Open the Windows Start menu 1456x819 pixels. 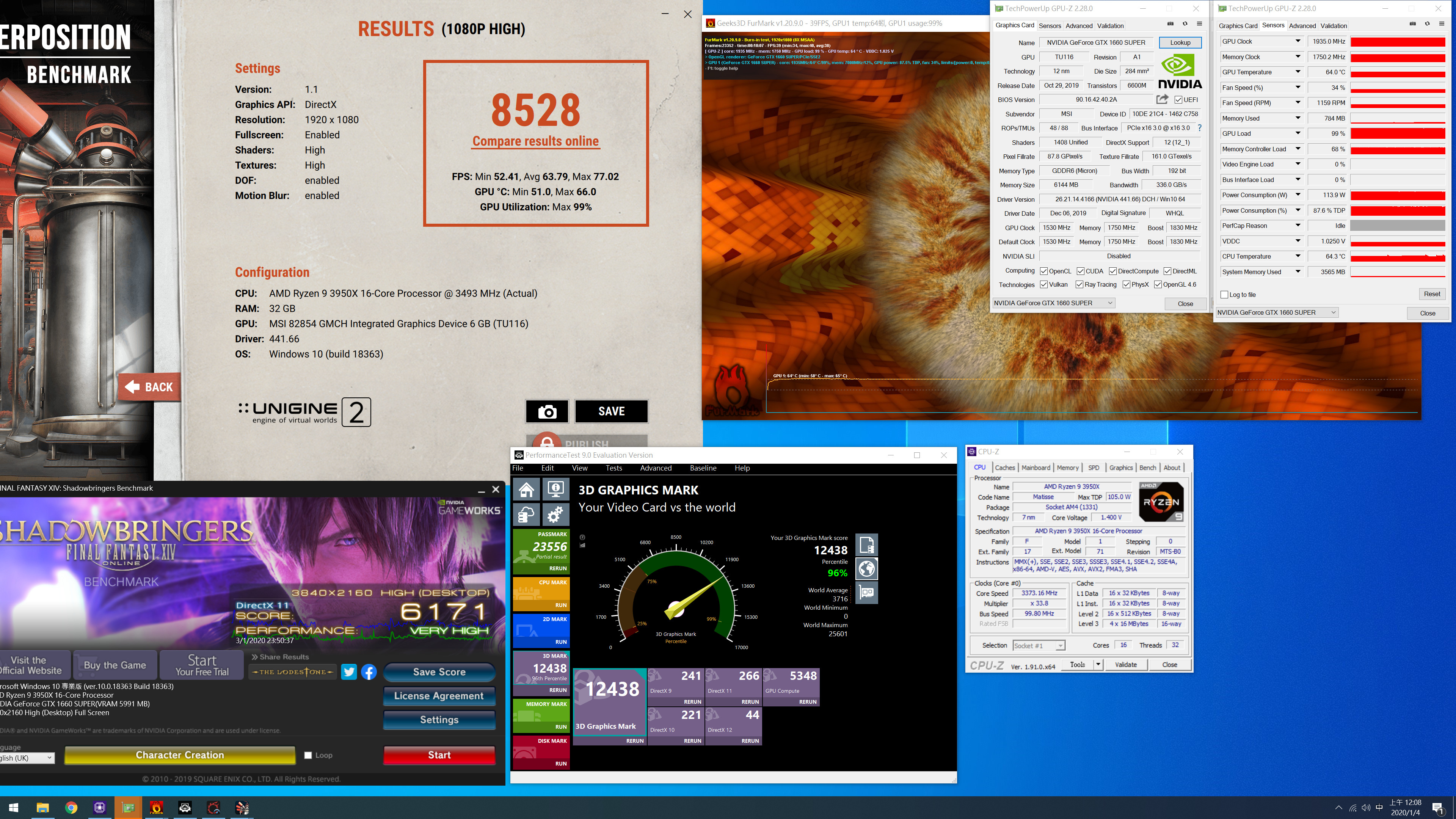click(x=14, y=808)
